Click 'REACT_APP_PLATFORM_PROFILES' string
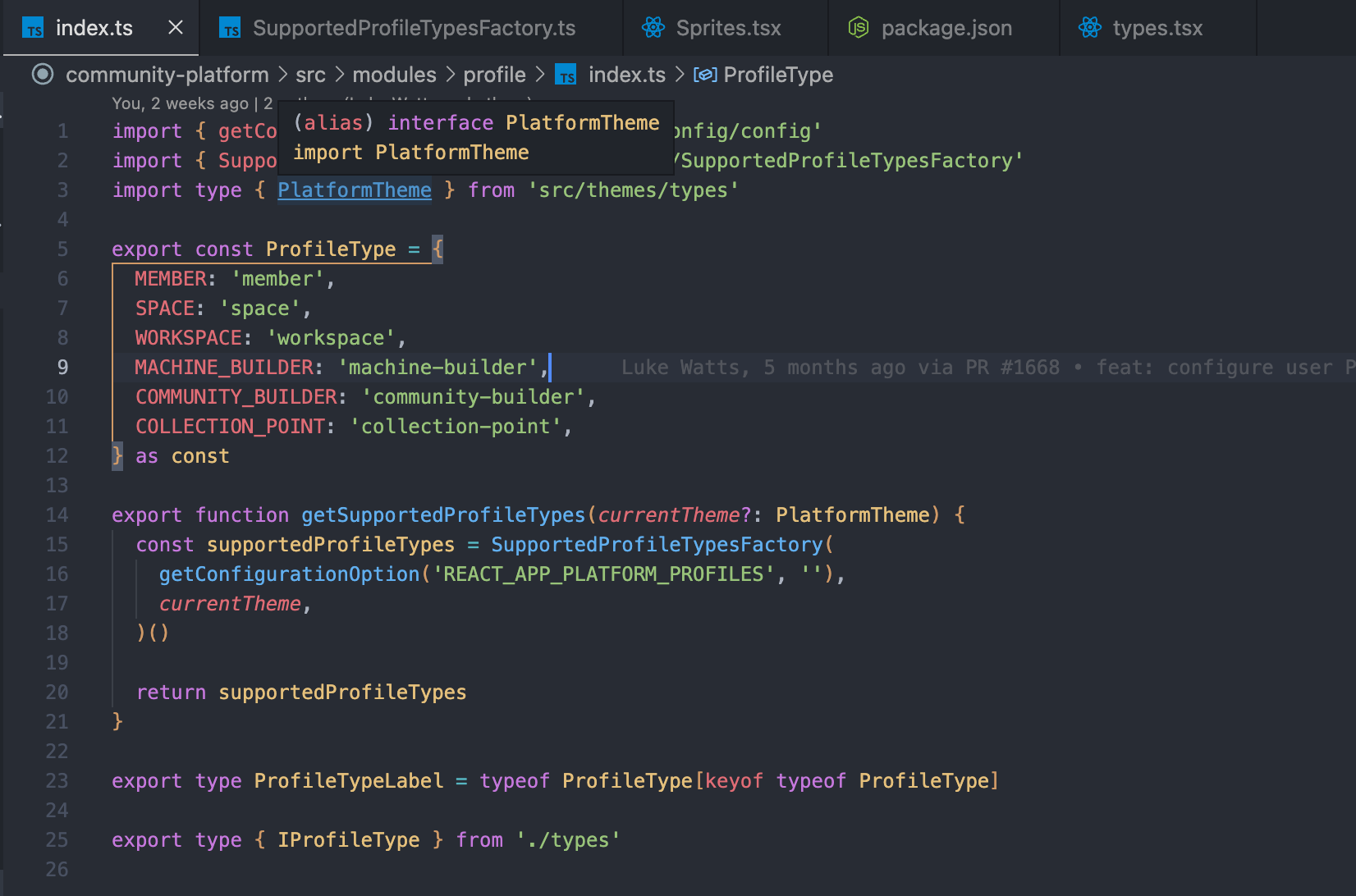Image resolution: width=1356 pixels, height=896 pixels. tap(604, 574)
